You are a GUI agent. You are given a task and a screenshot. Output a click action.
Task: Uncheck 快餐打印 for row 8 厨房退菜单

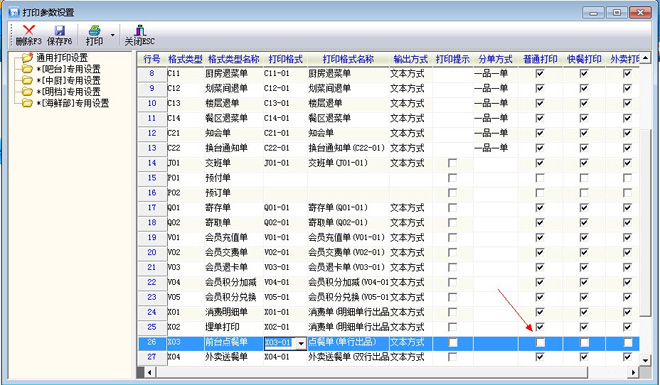pos(584,74)
